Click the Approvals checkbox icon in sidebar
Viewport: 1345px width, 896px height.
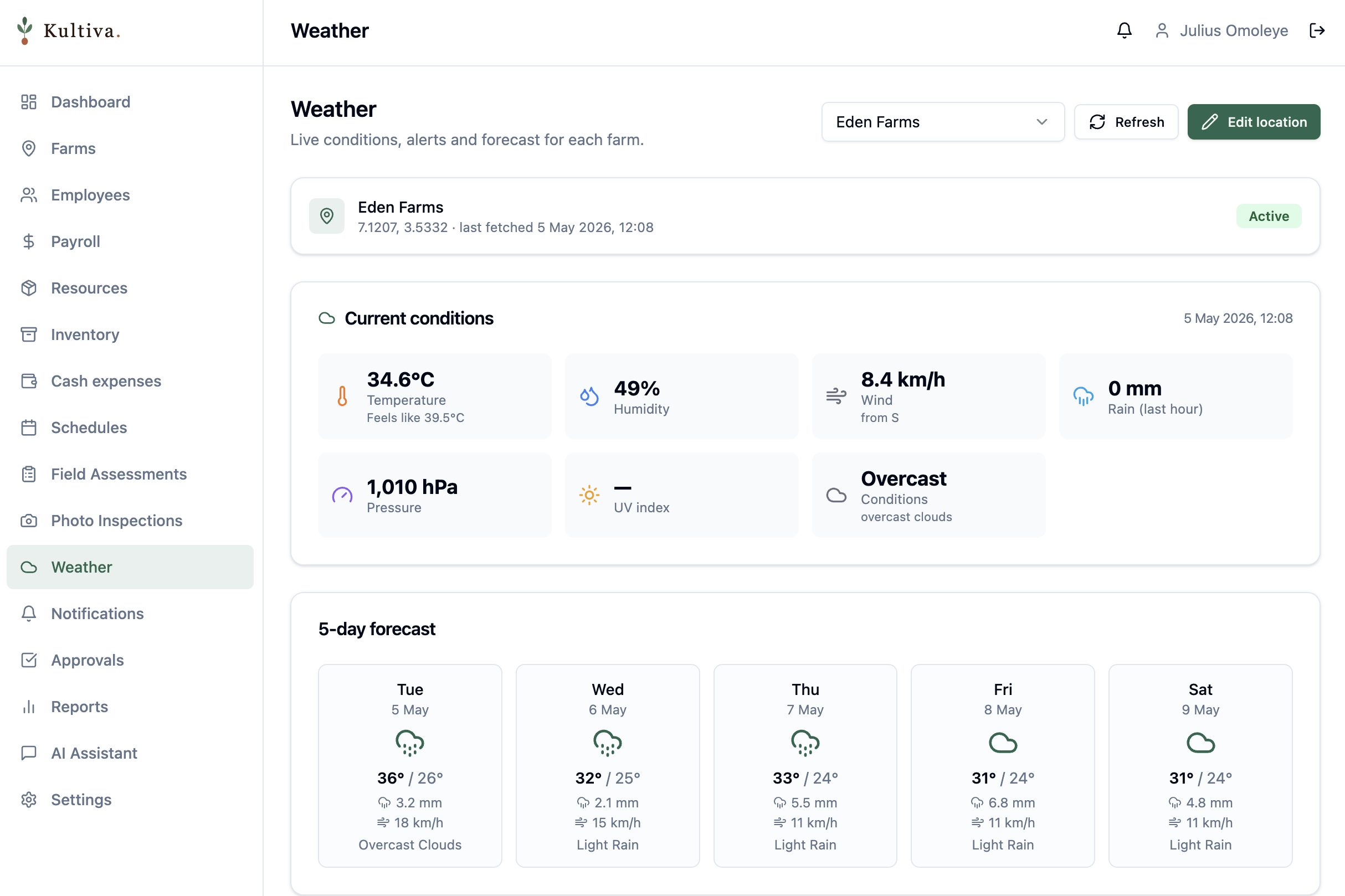point(29,660)
